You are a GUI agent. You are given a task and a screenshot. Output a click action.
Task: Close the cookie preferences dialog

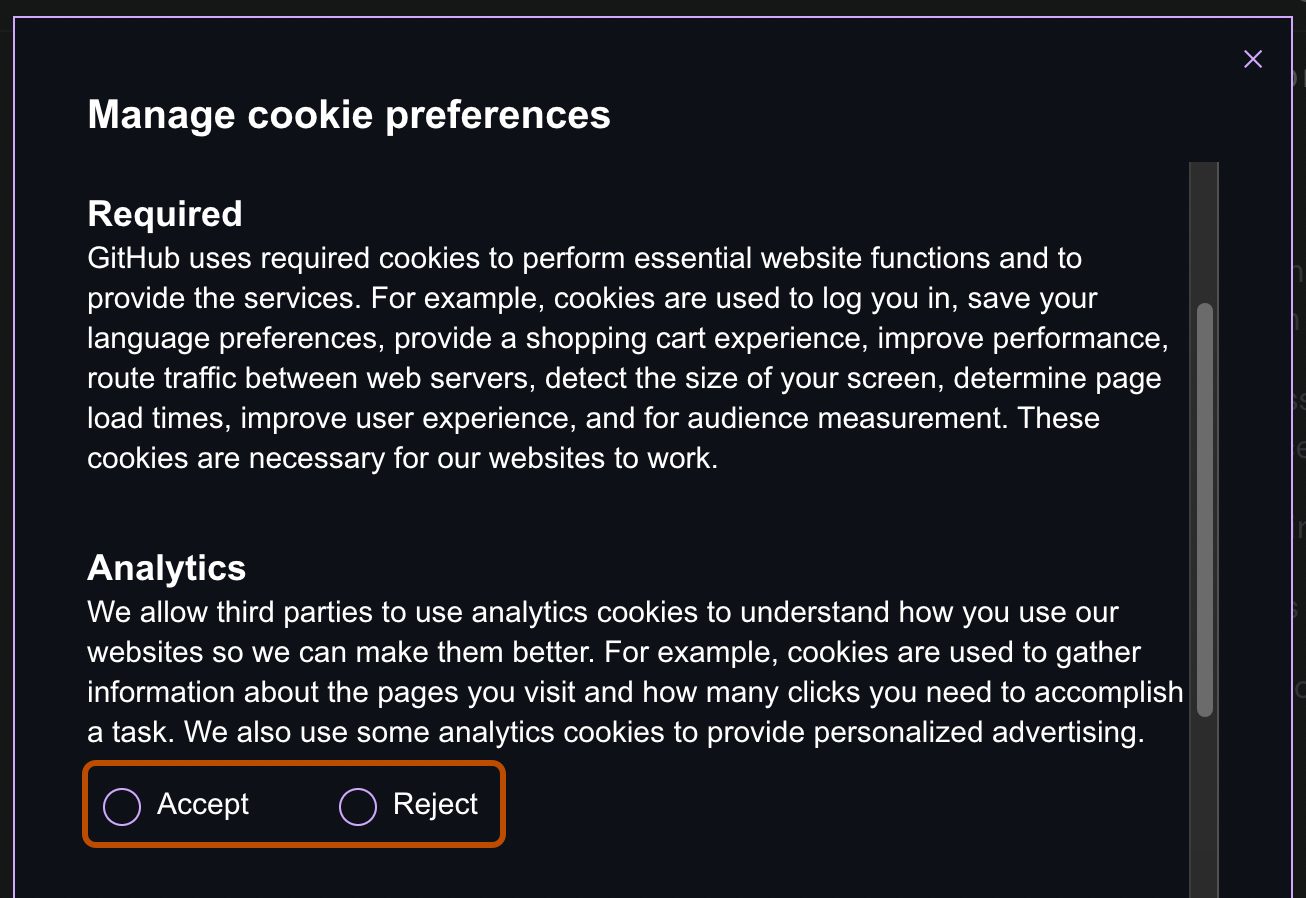1253,58
